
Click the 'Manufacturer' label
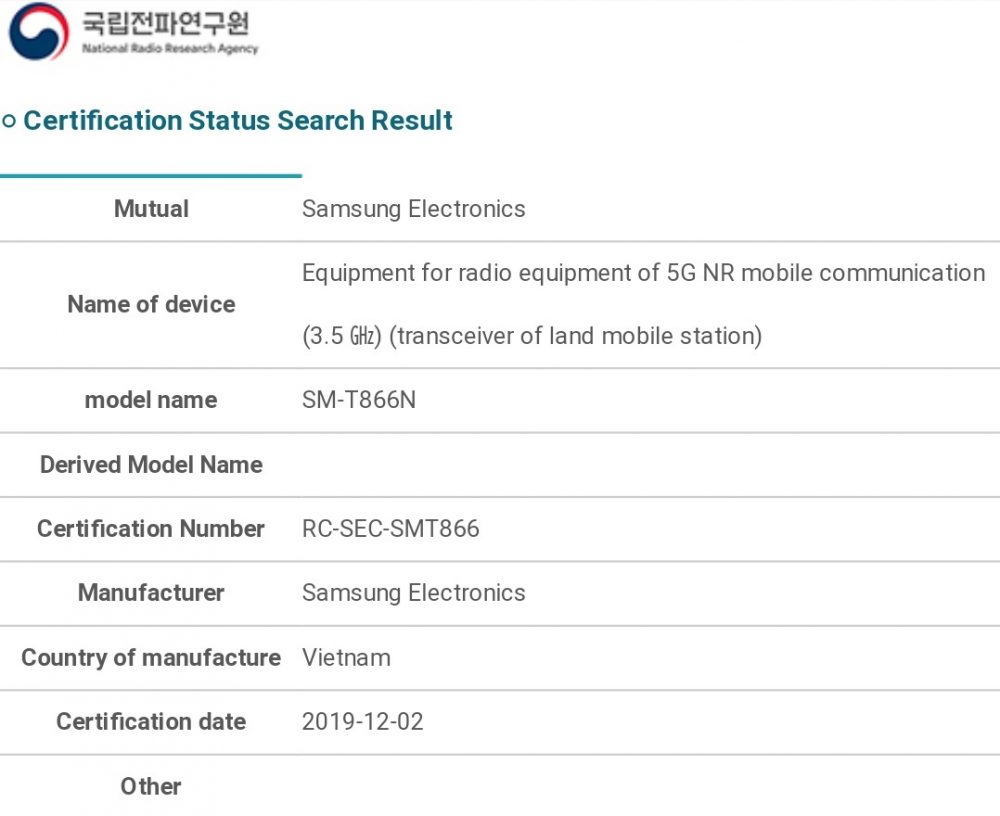click(151, 593)
